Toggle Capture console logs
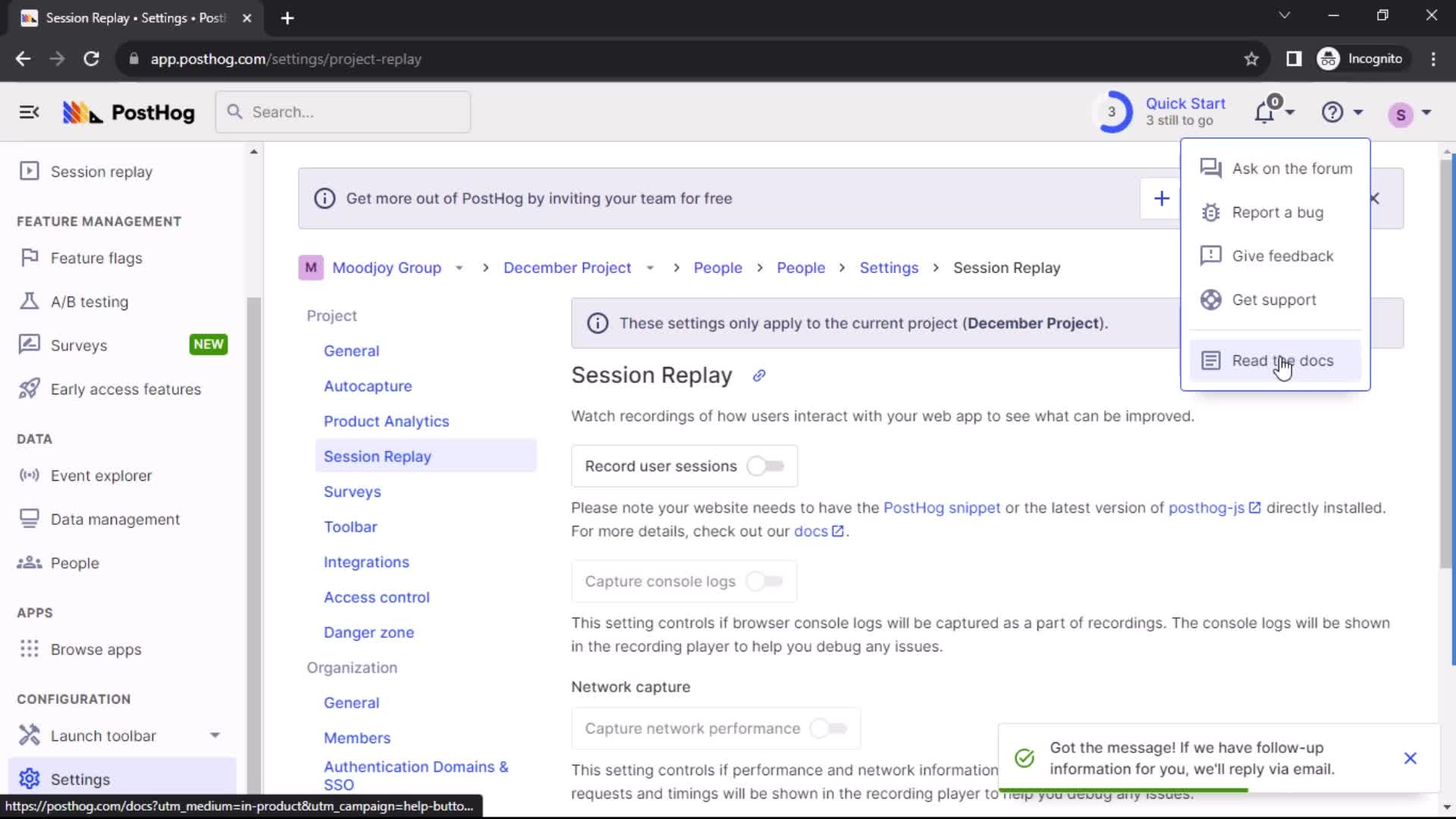 [x=764, y=582]
